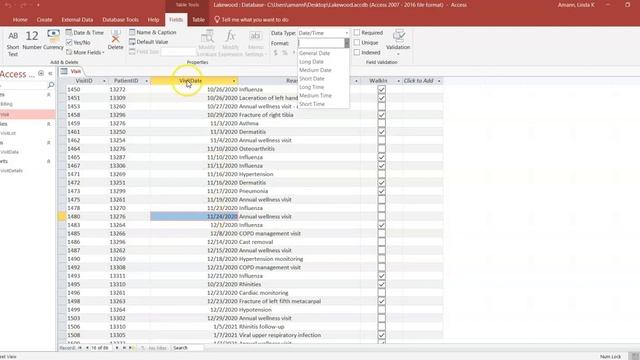This screenshot has width=640, height=360.
Task: Create a new blank record
Action: coord(131,348)
